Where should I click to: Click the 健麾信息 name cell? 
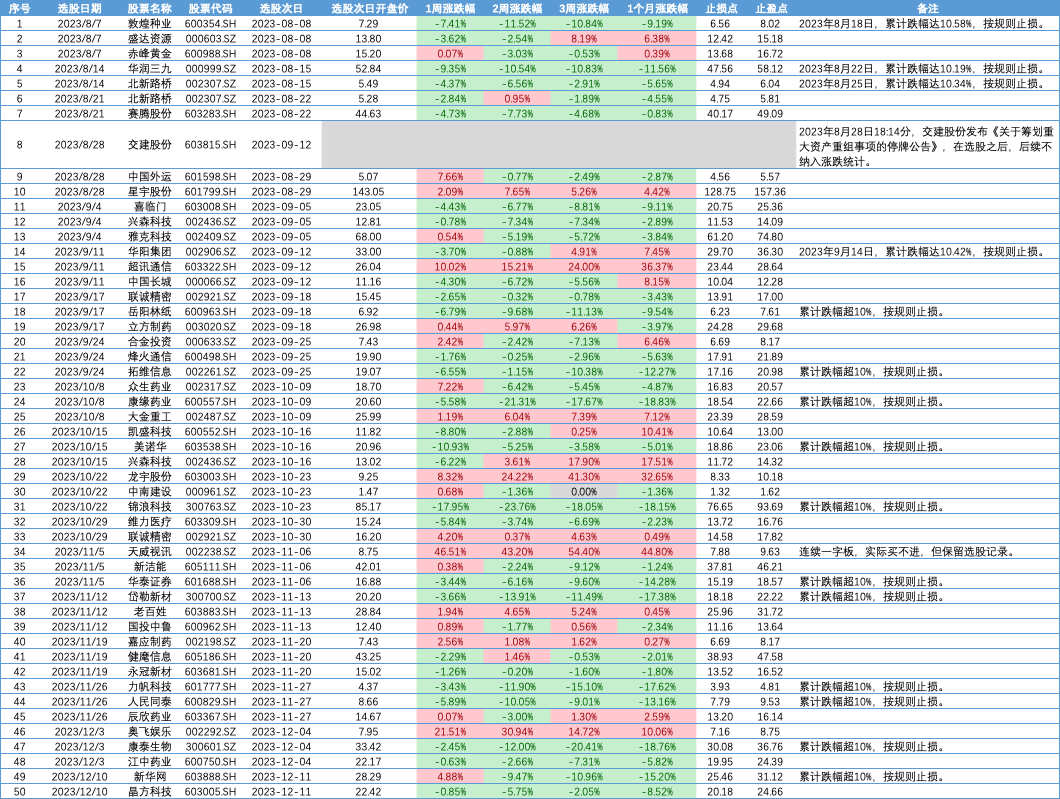(149, 656)
